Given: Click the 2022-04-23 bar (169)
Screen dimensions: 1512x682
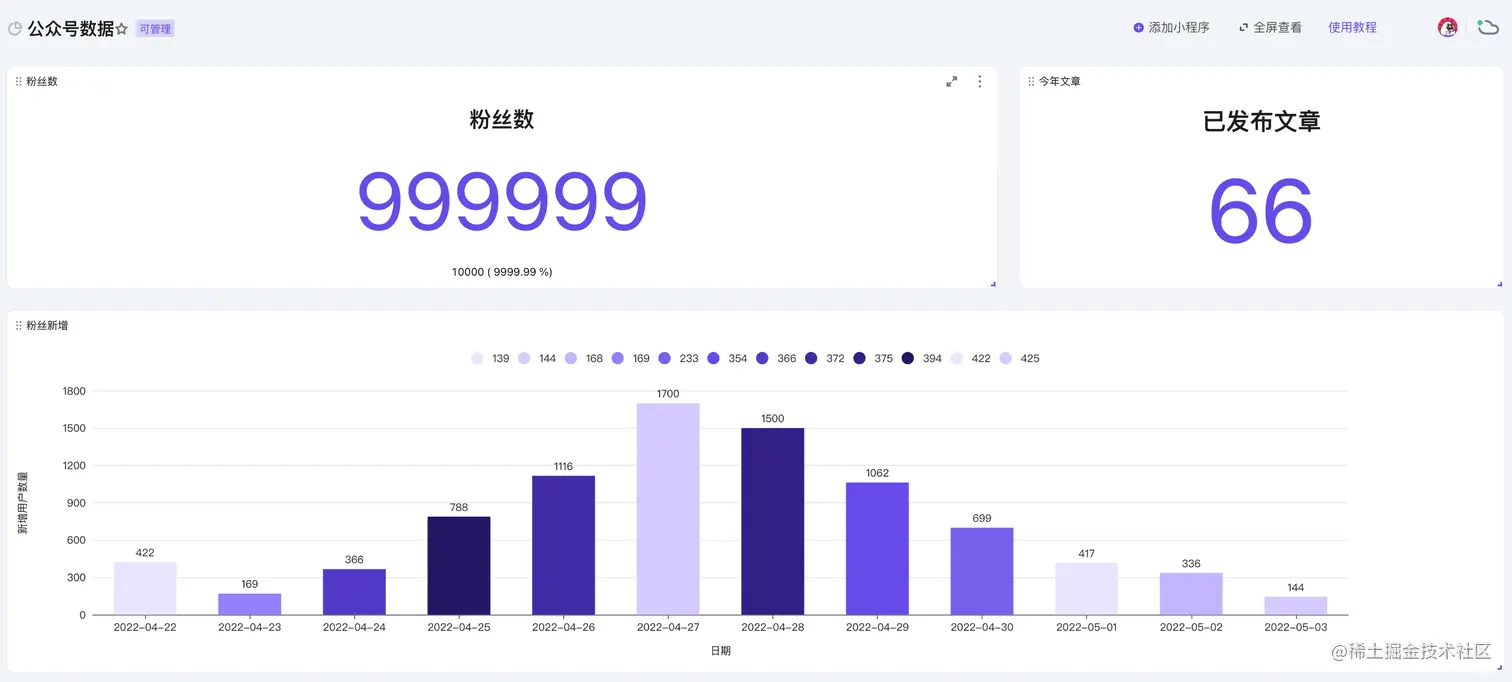Looking at the screenshot, I should 250,604.
